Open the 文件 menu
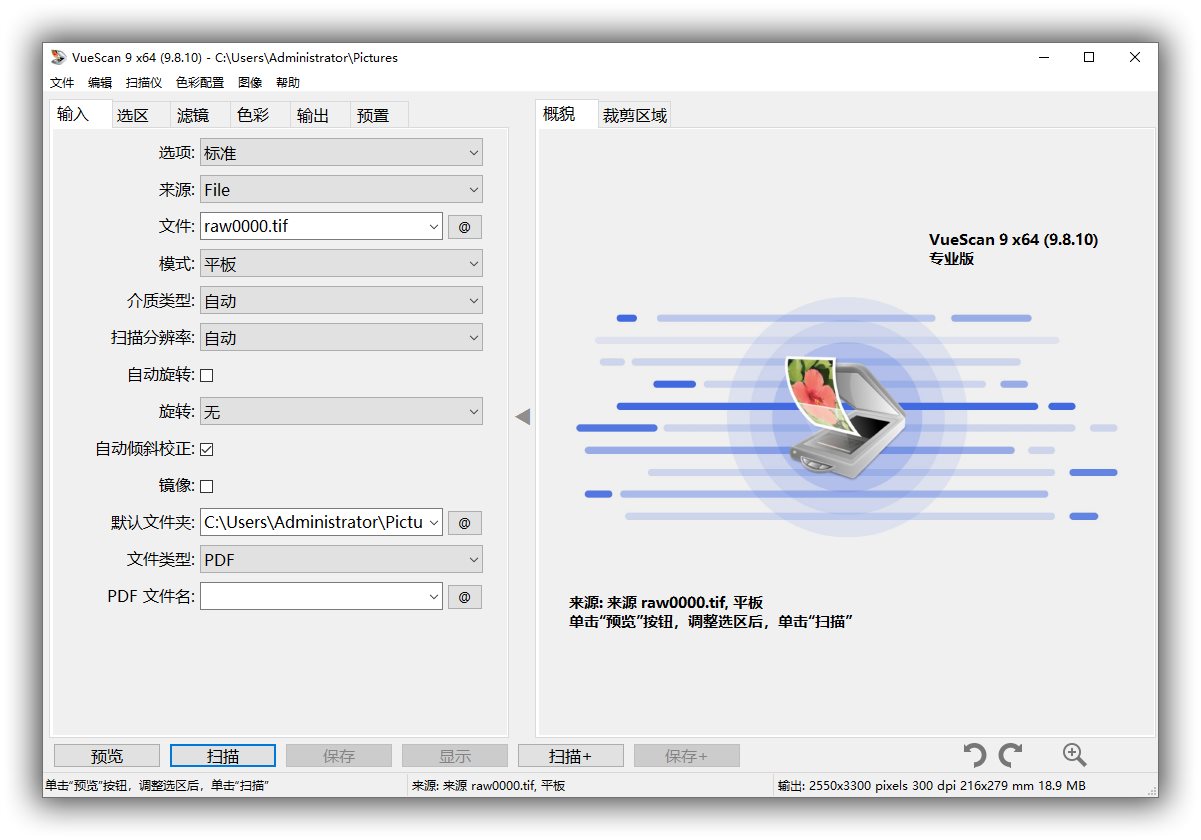Viewport: 1201px width, 840px height. (62, 83)
